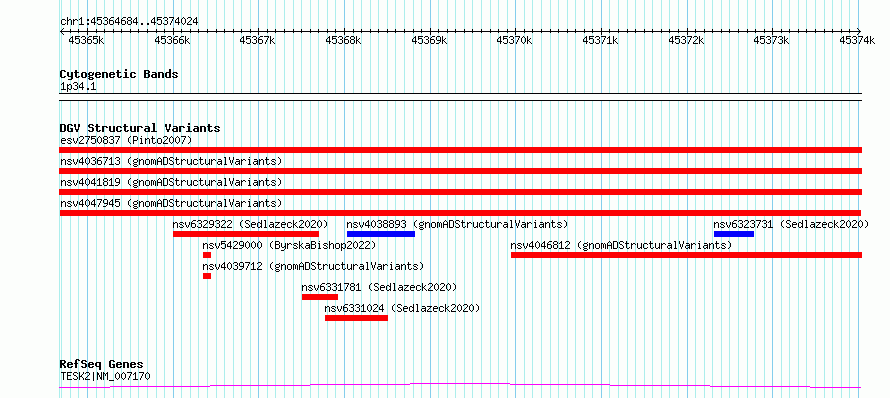Click the red bar under nsv4047945

[460, 213]
